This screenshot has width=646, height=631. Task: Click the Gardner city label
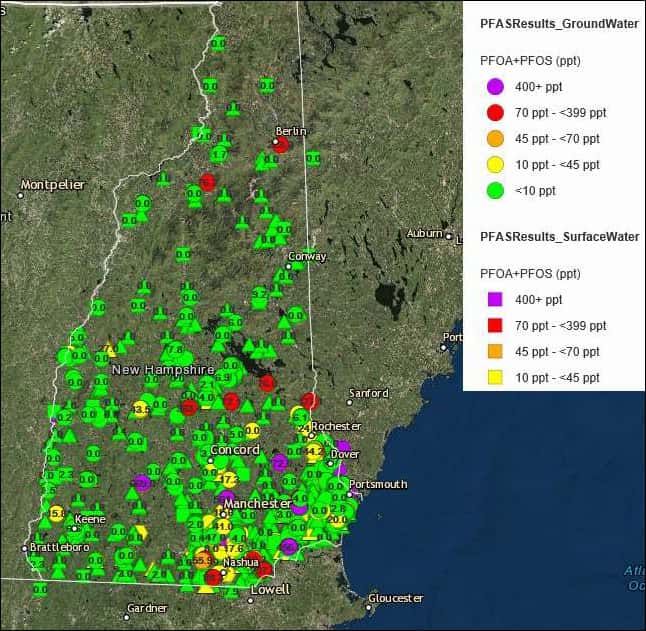point(147,608)
